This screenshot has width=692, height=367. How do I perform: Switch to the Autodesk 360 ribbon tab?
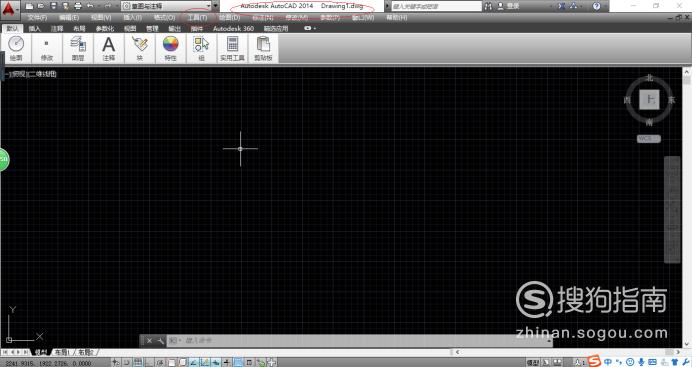(x=233, y=28)
